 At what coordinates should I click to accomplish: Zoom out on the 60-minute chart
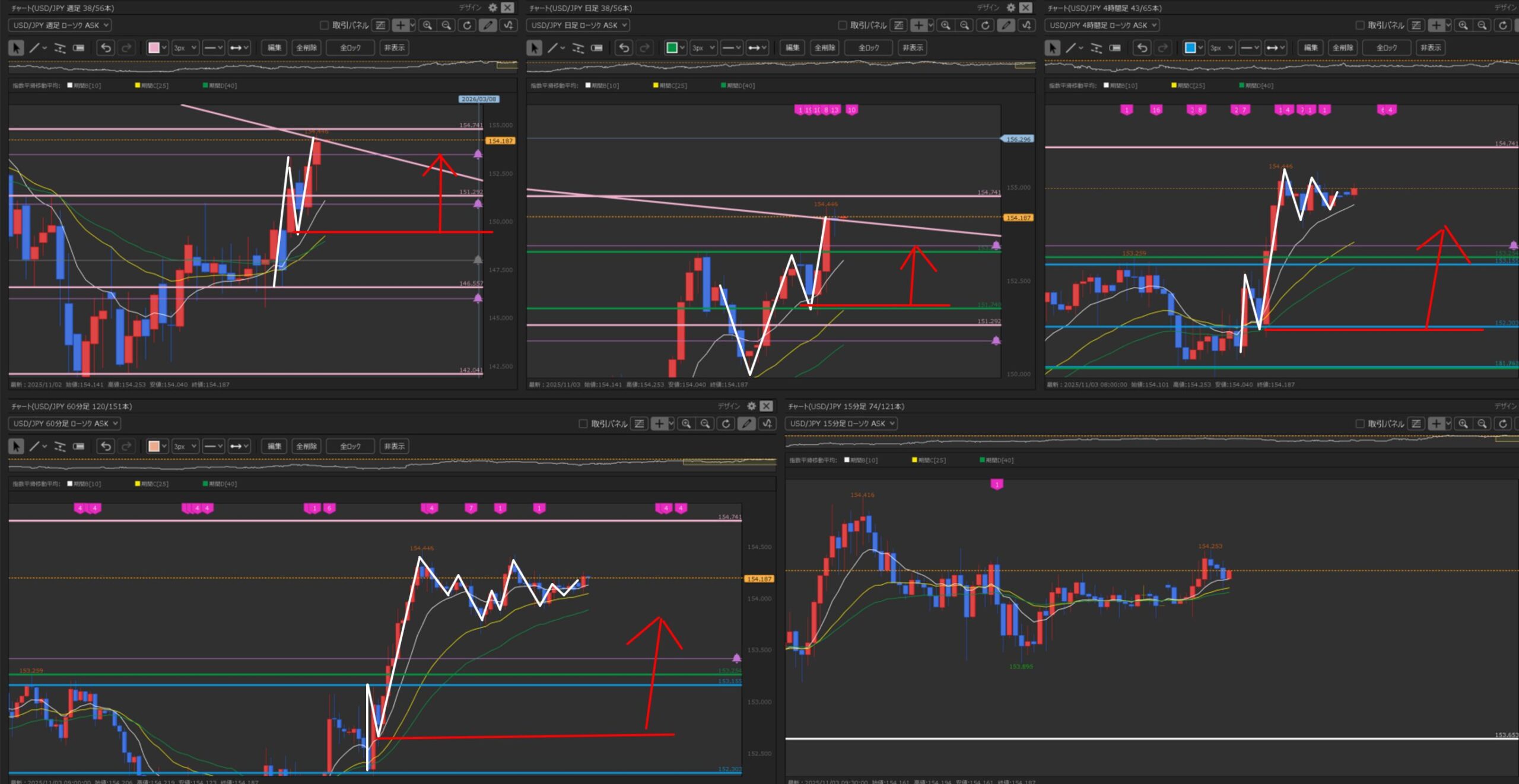click(x=705, y=423)
